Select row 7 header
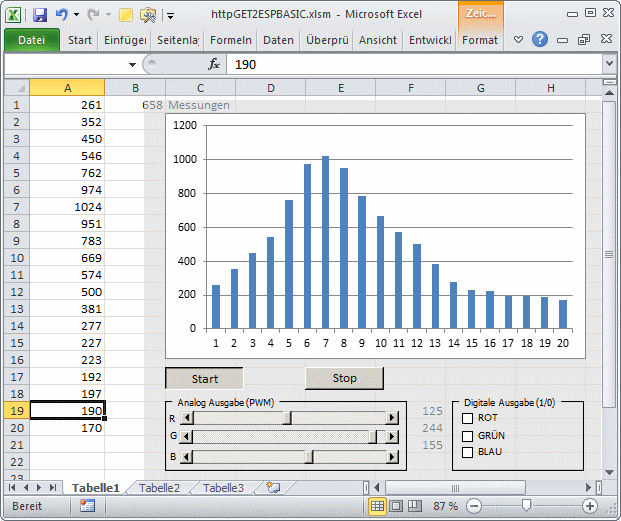The height and width of the screenshot is (521, 621). point(17,207)
